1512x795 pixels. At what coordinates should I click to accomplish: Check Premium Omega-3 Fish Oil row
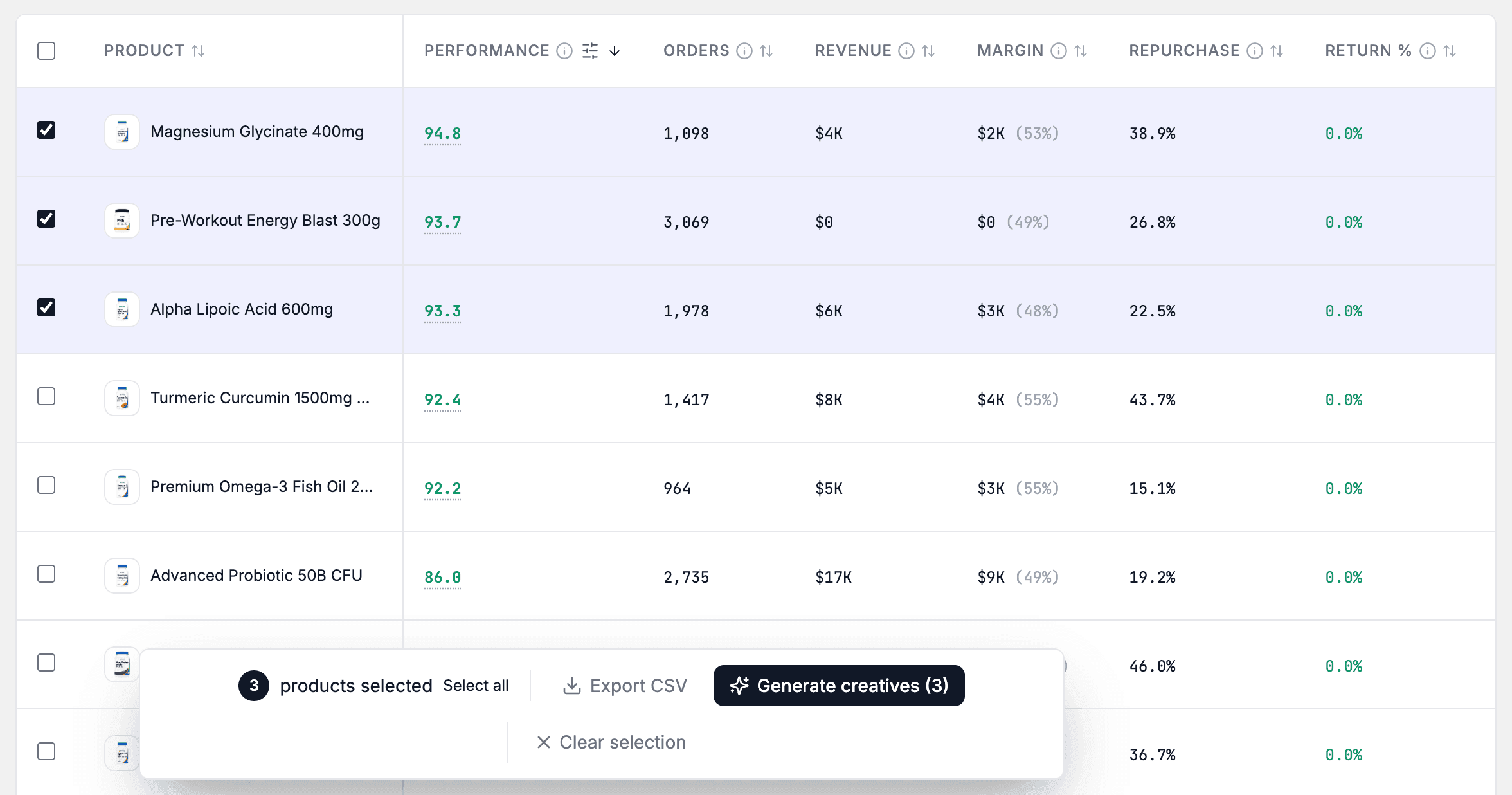(46, 486)
